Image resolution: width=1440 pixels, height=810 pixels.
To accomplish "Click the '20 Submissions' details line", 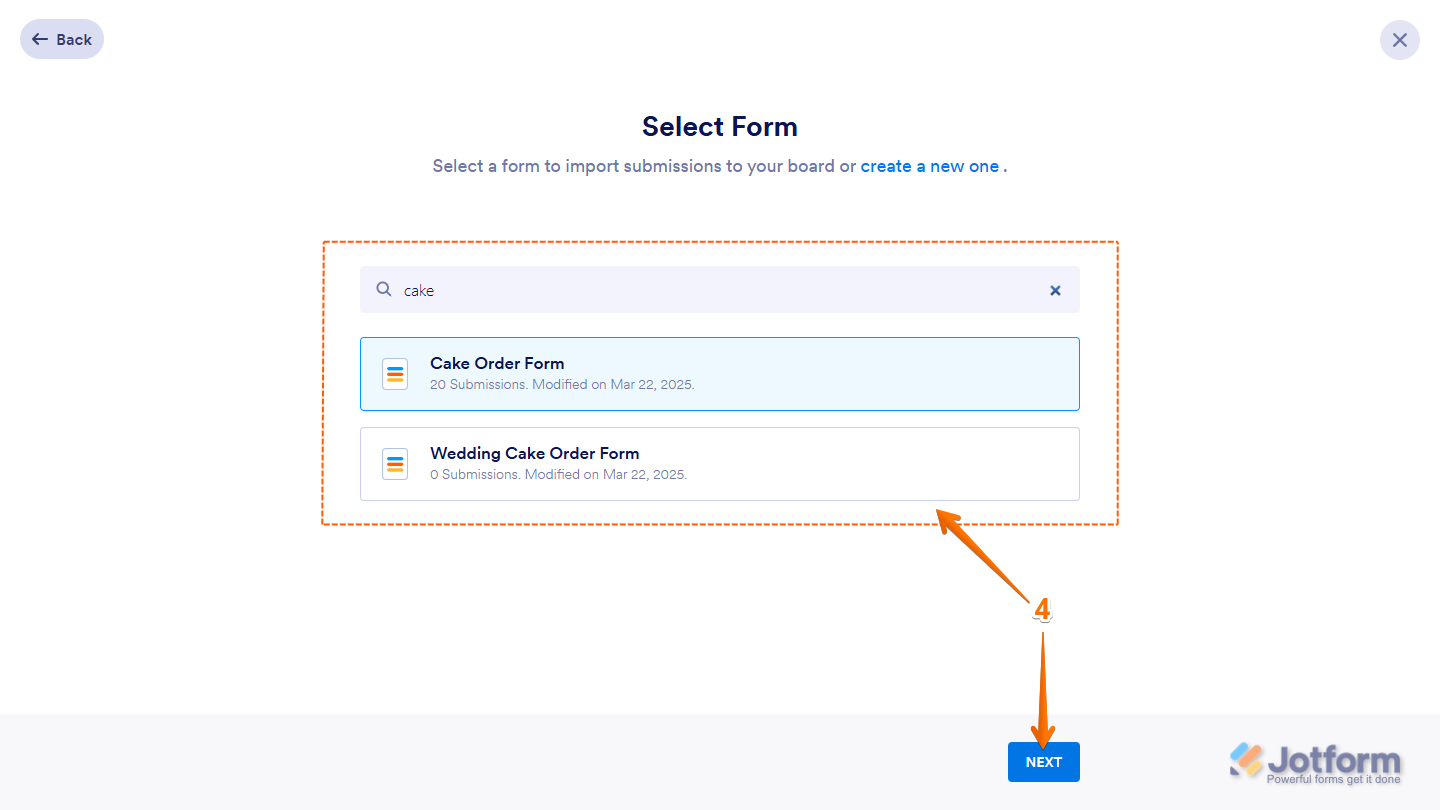I will [561, 384].
